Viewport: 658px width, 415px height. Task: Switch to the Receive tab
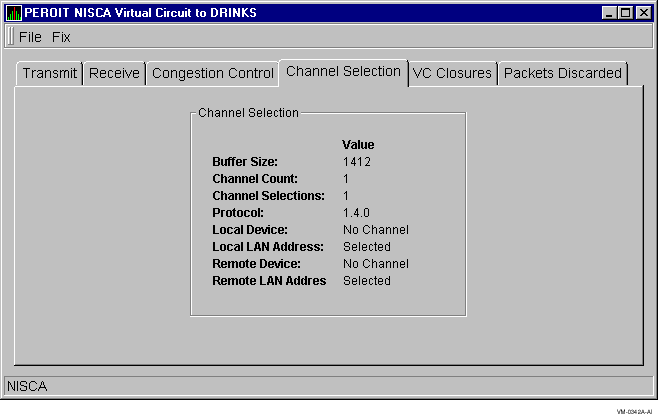coord(114,73)
